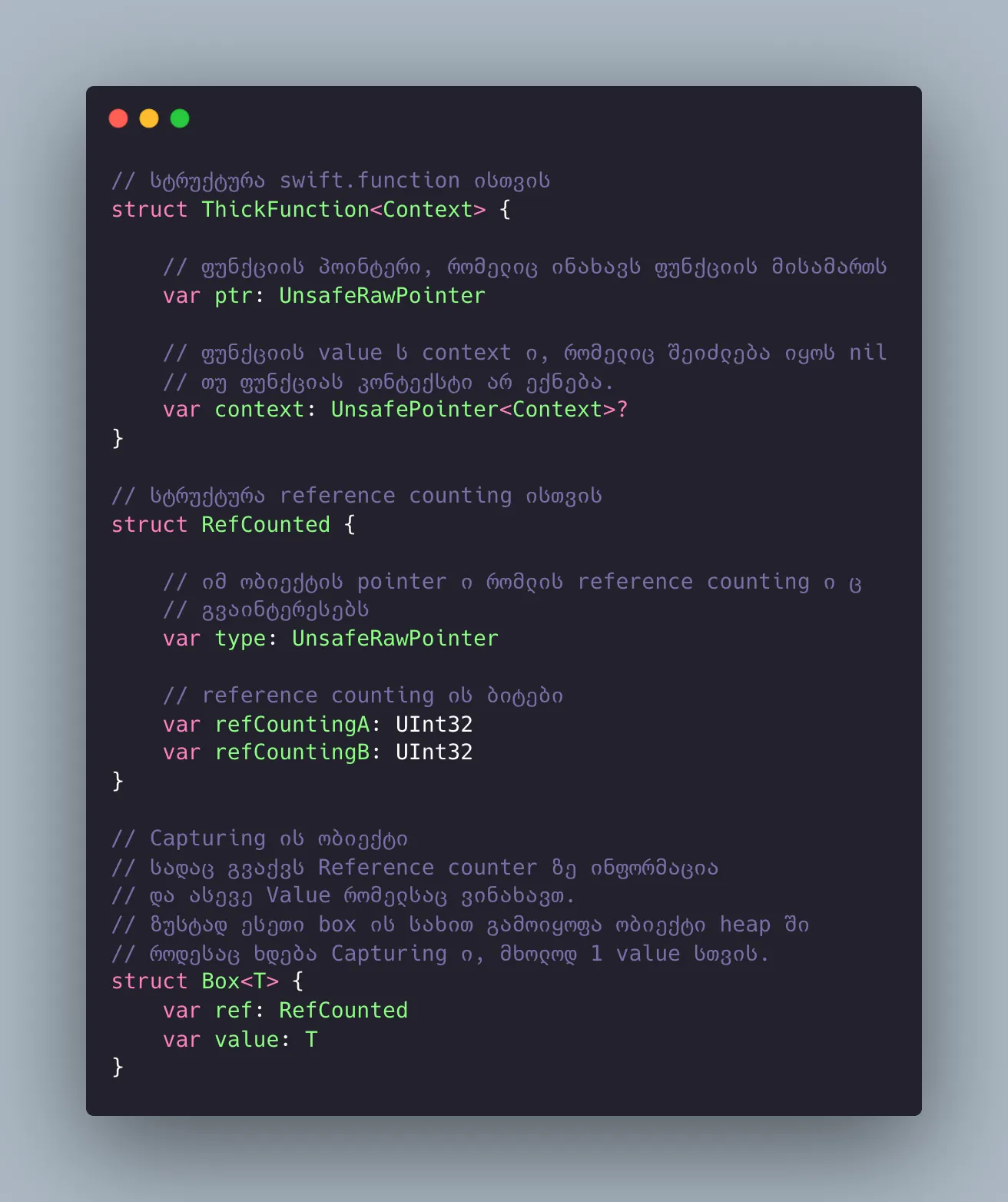
Task: Click the refCountingB variable name
Action: 292,752
